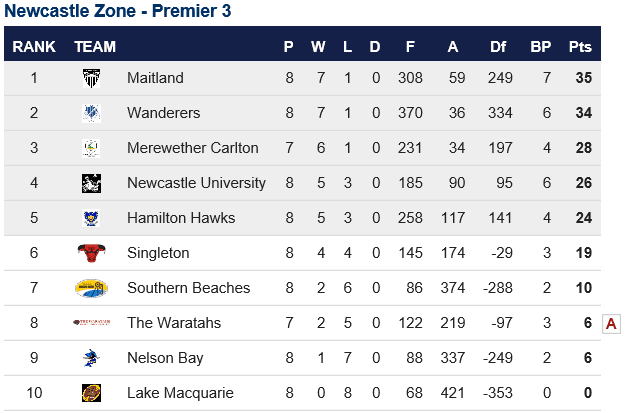Click the Wanderers team logo icon
The width and height of the screenshot is (626, 413).
coord(91,113)
